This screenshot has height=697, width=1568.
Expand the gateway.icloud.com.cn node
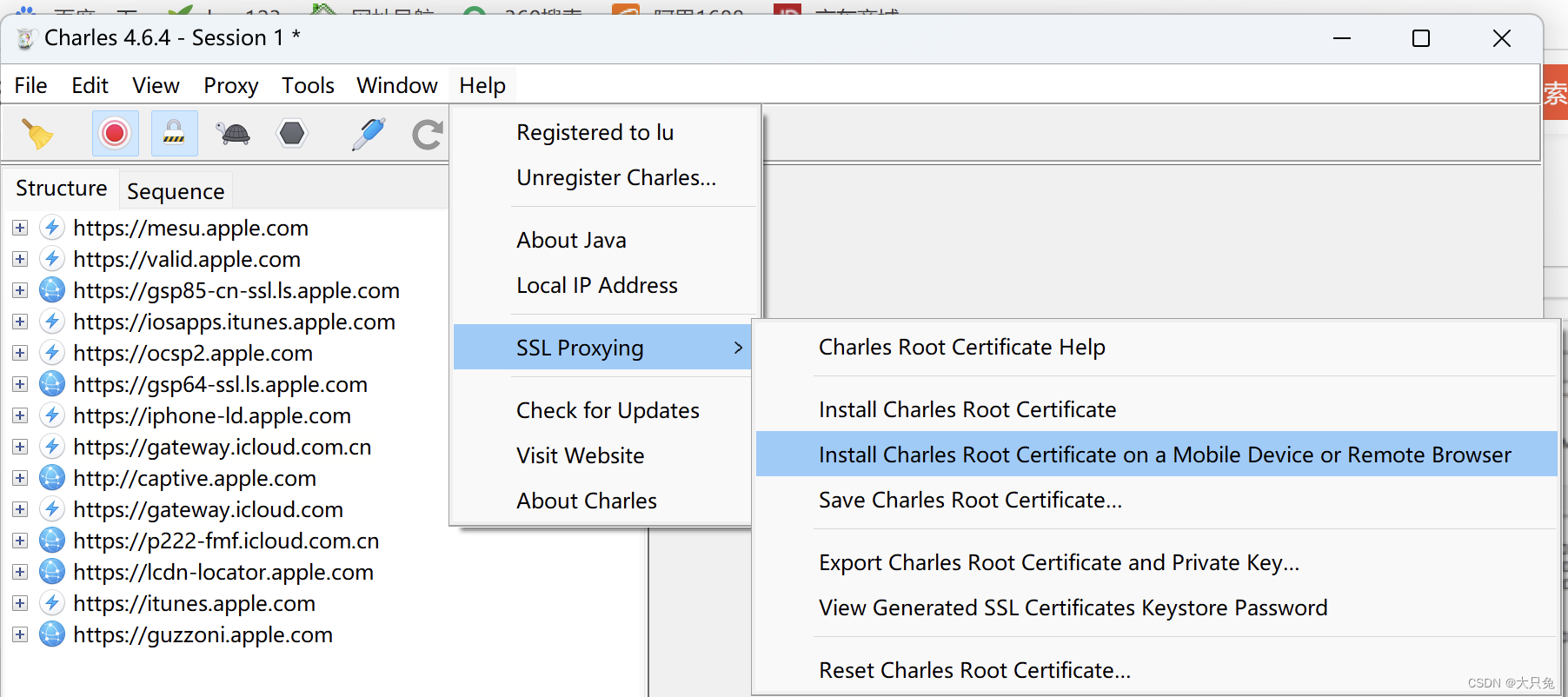click(x=20, y=447)
